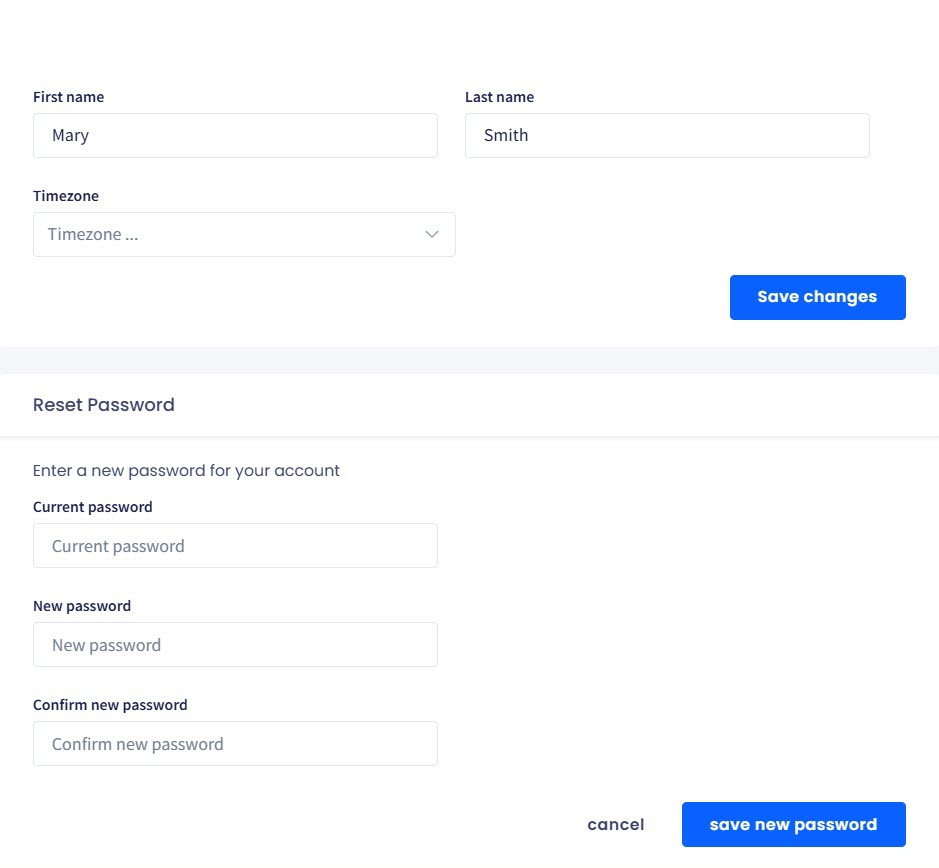Click the Confirm new password label above its field
This screenshot has width=939, height=868.
click(110, 705)
